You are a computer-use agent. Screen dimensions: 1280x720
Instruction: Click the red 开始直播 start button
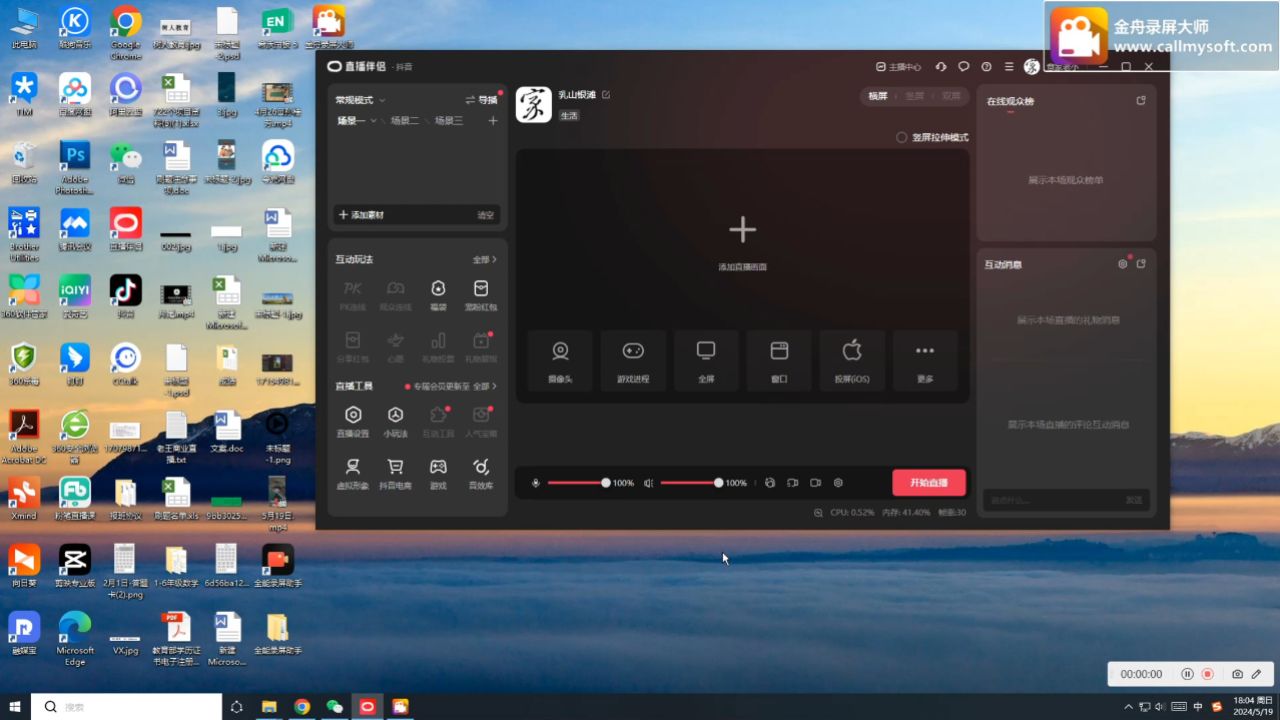coord(929,483)
